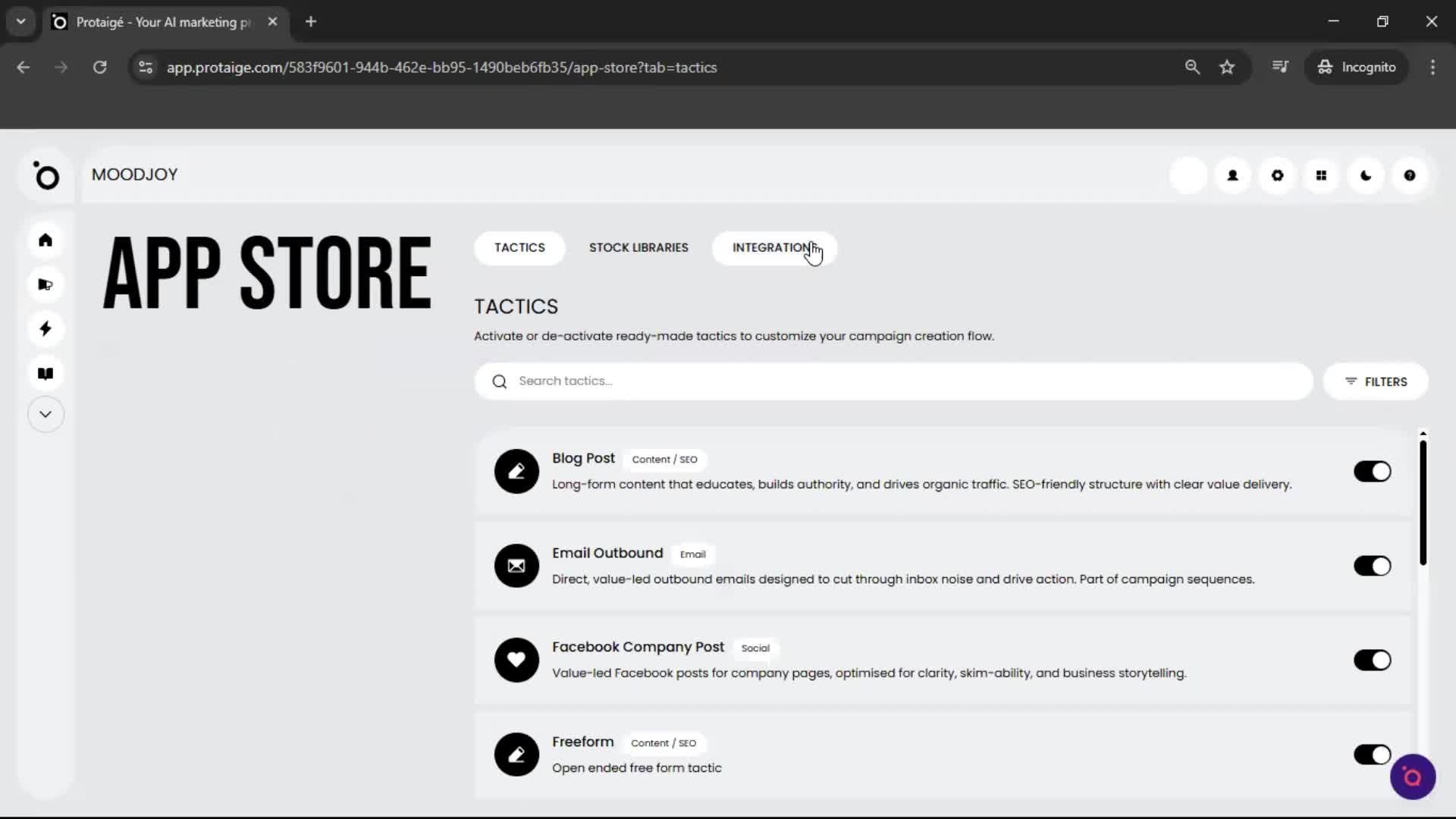Bookmark the page with the star icon
Image resolution: width=1456 pixels, height=819 pixels.
pyautogui.click(x=1227, y=67)
